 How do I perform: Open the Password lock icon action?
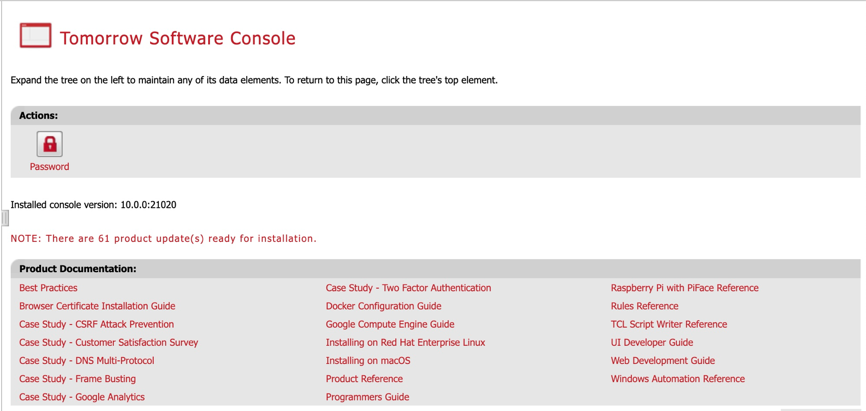pos(49,145)
